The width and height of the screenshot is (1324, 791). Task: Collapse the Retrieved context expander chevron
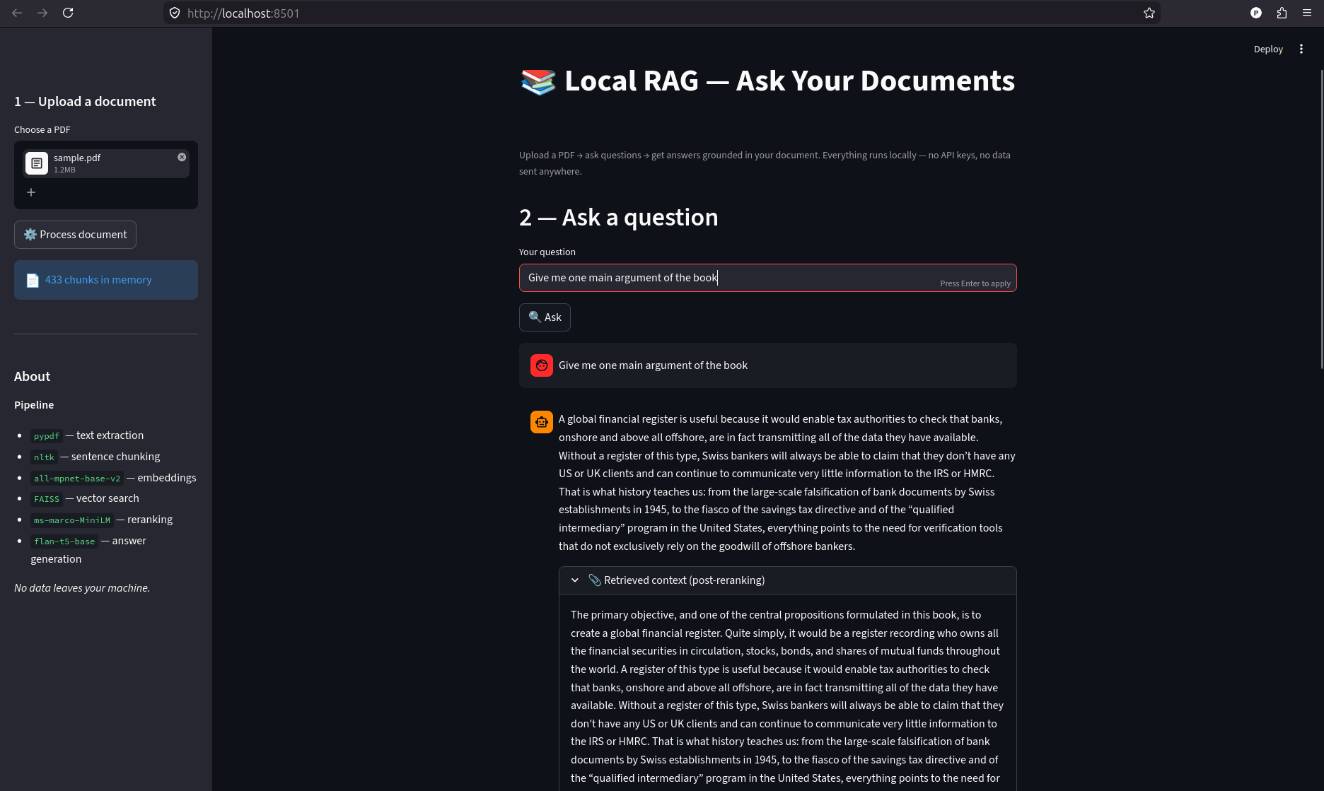(x=575, y=580)
